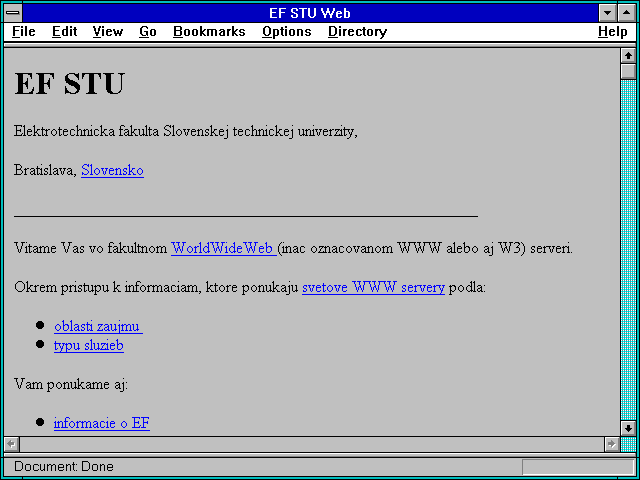640x480 pixels.
Task: Open the Edit menu
Action: [x=64, y=32]
